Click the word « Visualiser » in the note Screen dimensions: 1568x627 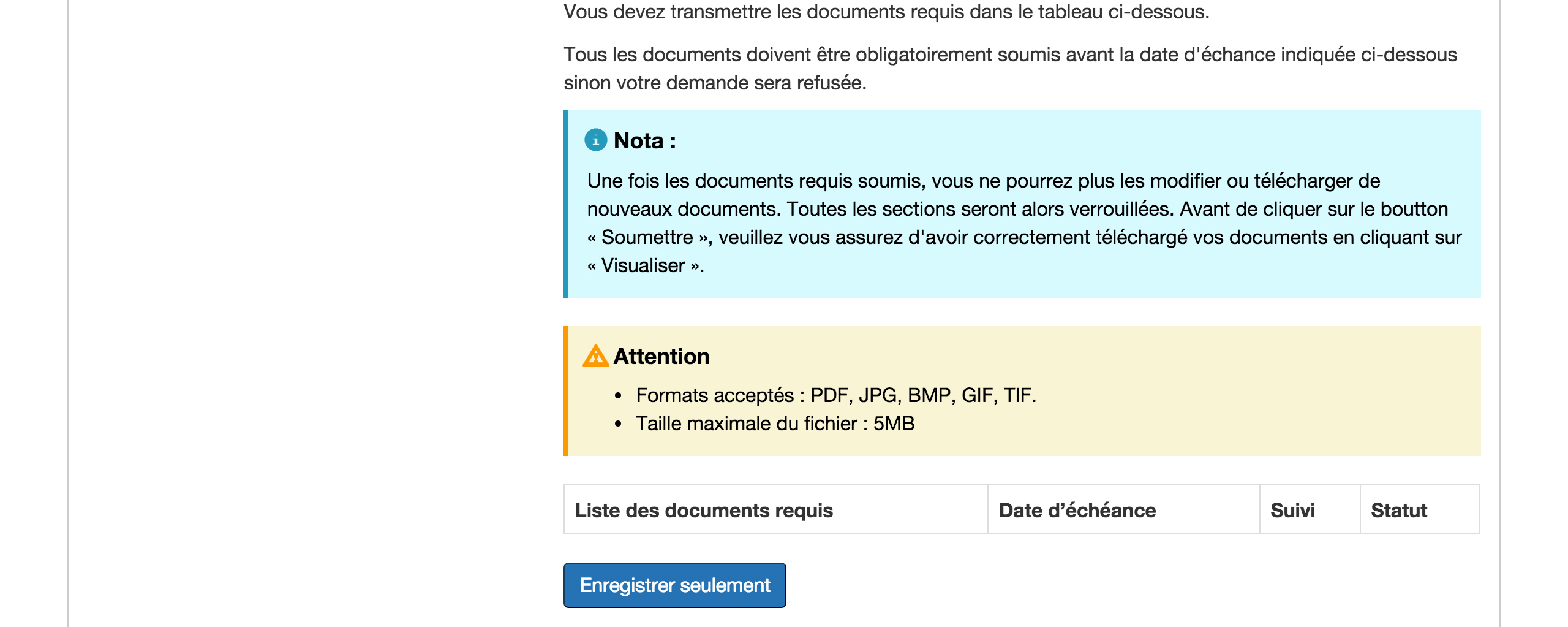pyautogui.click(x=644, y=265)
